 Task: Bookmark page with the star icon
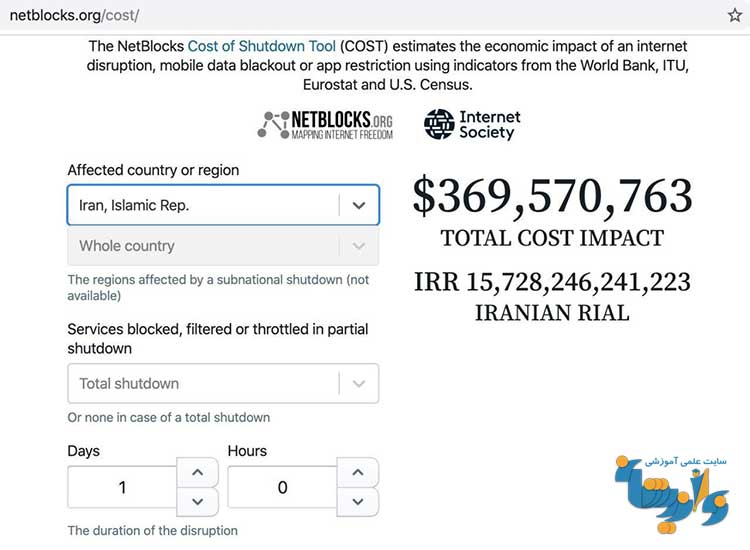(735, 15)
